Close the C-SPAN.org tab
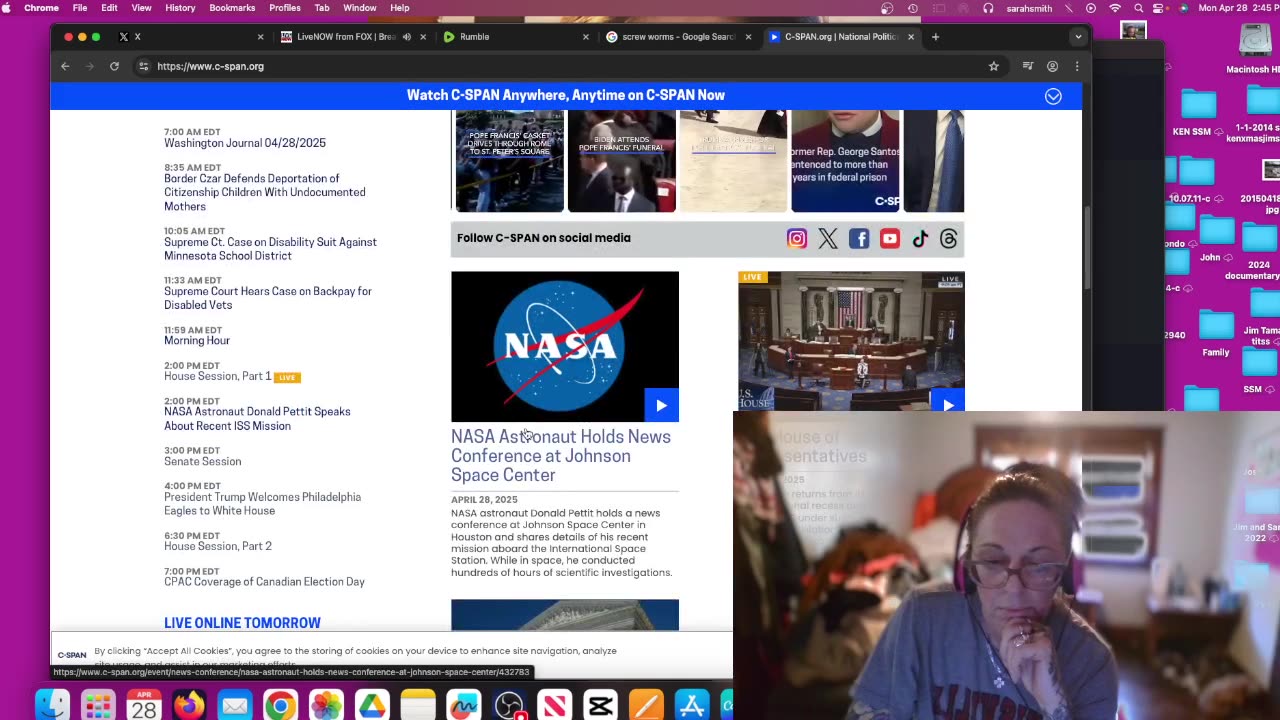Image resolution: width=1280 pixels, height=720 pixels. tap(911, 37)
